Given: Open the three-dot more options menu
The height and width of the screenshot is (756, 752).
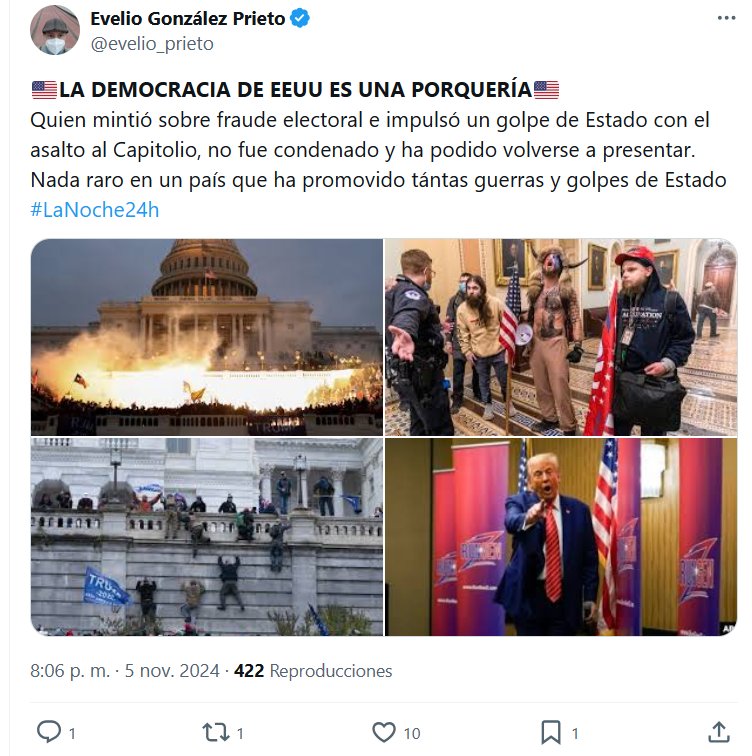Looking at the screenshot, I should tap(726, 18).
